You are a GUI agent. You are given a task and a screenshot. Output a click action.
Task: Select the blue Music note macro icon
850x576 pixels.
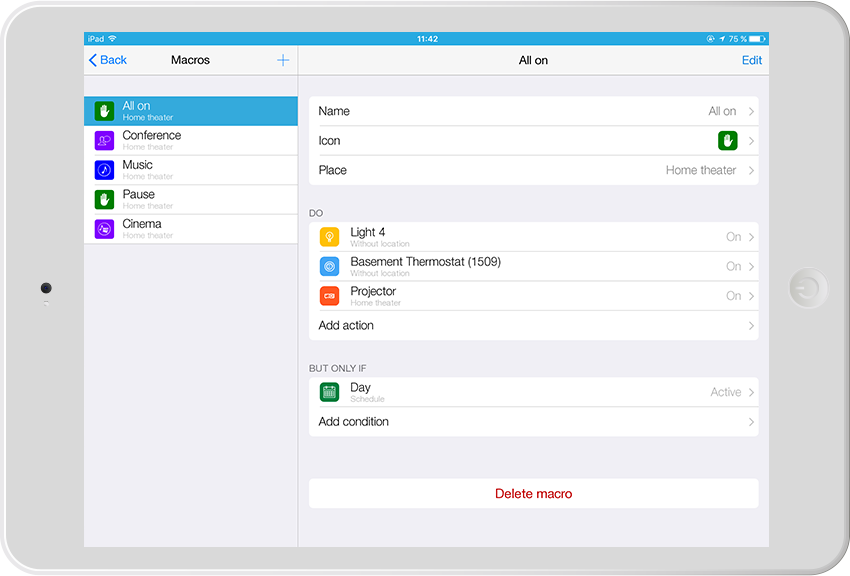(x=104, y=170)
